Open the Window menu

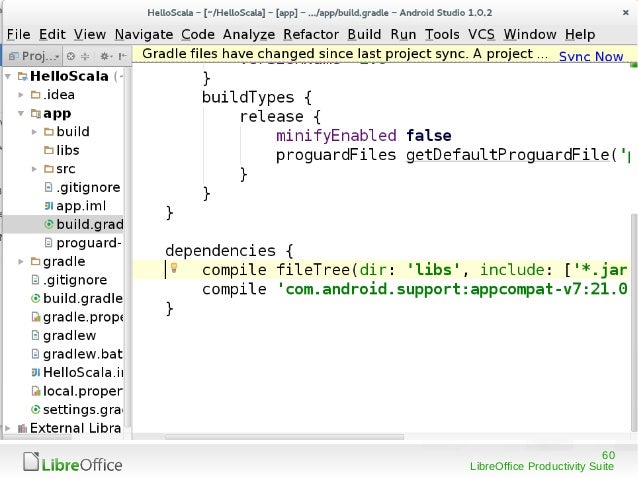point(530,35)
